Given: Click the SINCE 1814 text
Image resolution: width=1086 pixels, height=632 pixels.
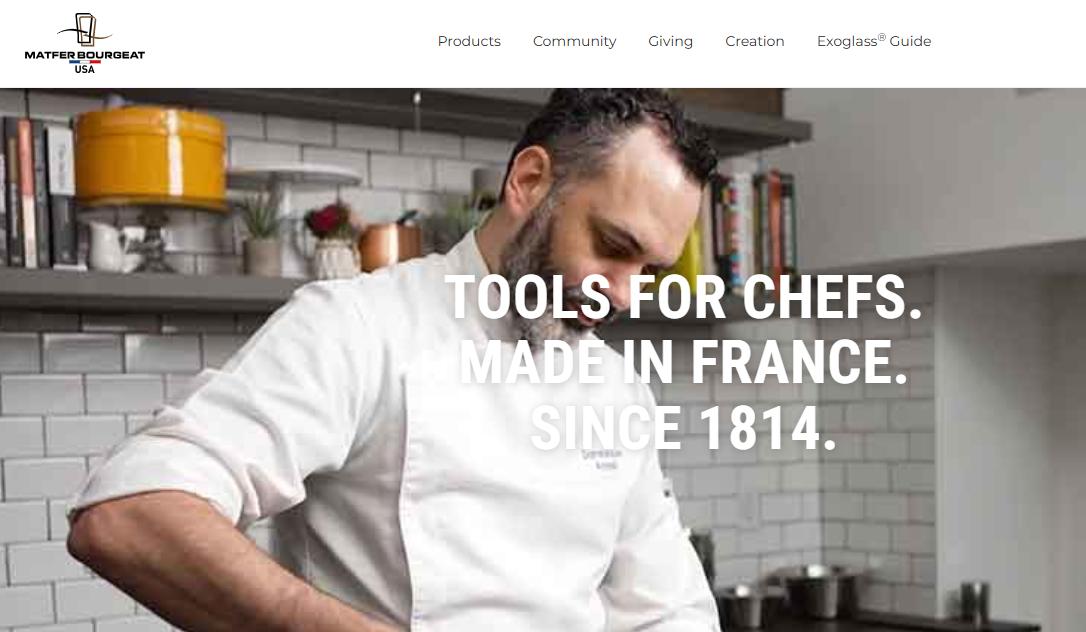Looking at the screenshot, I should (683, 427).
